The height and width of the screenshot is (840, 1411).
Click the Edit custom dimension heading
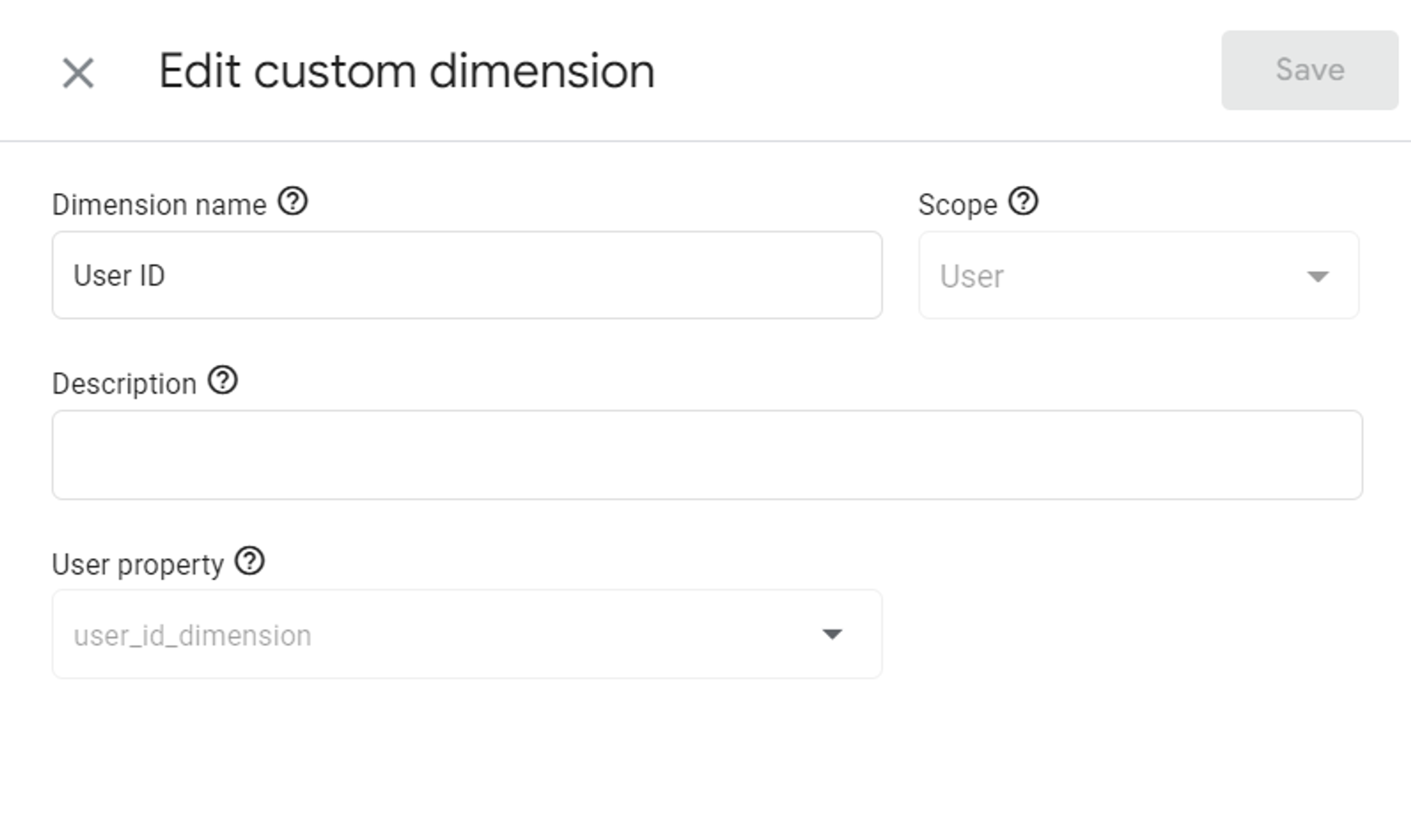click(406, 71)
